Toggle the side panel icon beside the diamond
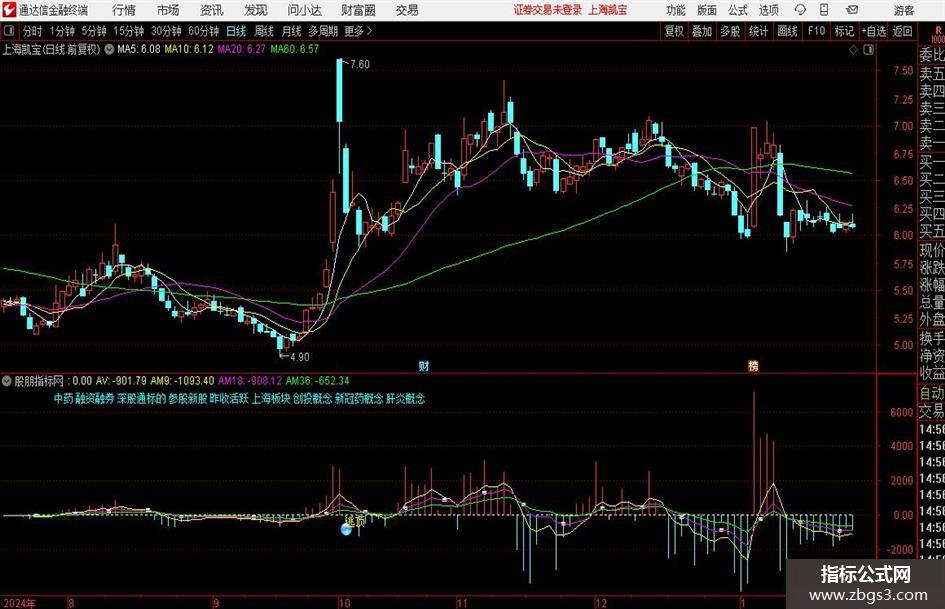 pyautogui.click(x=868, y=50)
